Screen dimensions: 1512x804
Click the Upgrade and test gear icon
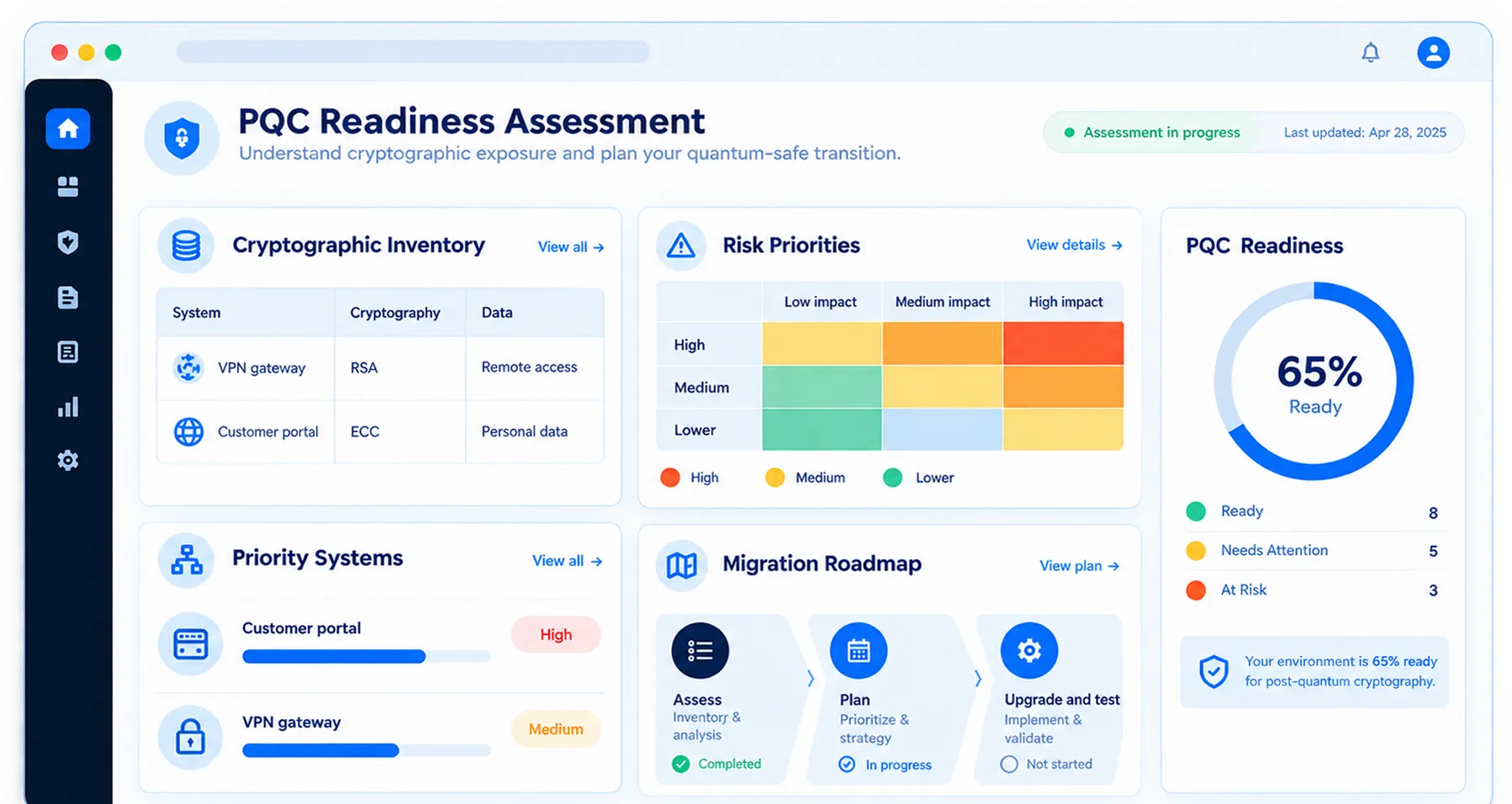(x=1029, y=651)
